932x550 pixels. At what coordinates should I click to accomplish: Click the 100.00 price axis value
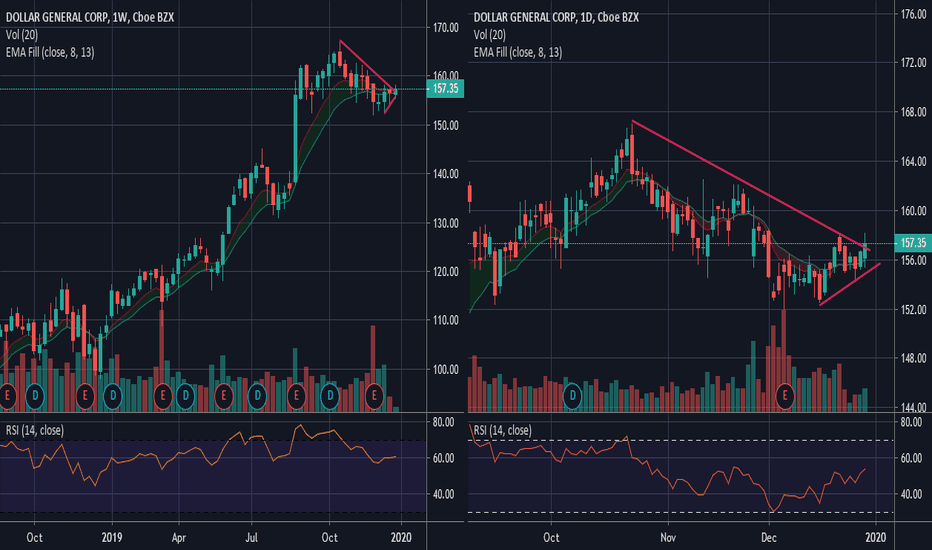446,369
